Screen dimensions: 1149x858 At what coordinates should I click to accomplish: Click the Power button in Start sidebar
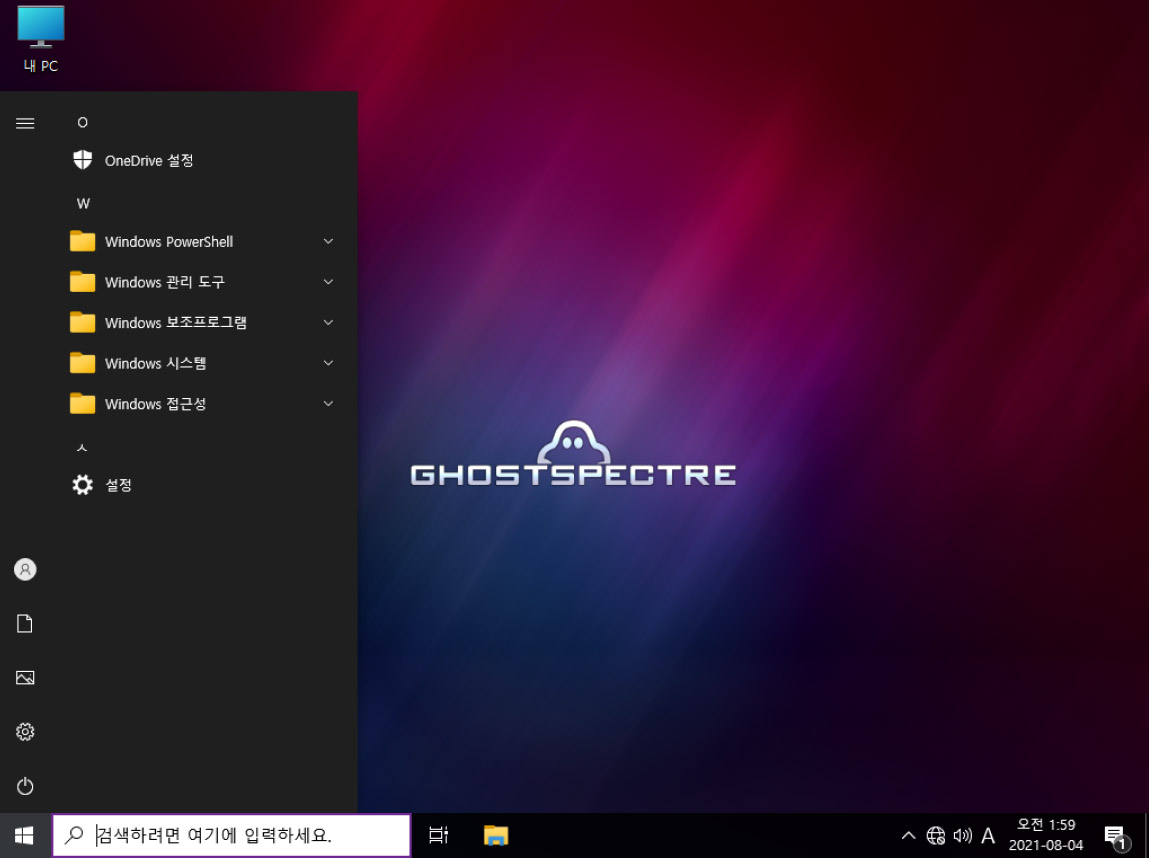click(x=25, y=786)
